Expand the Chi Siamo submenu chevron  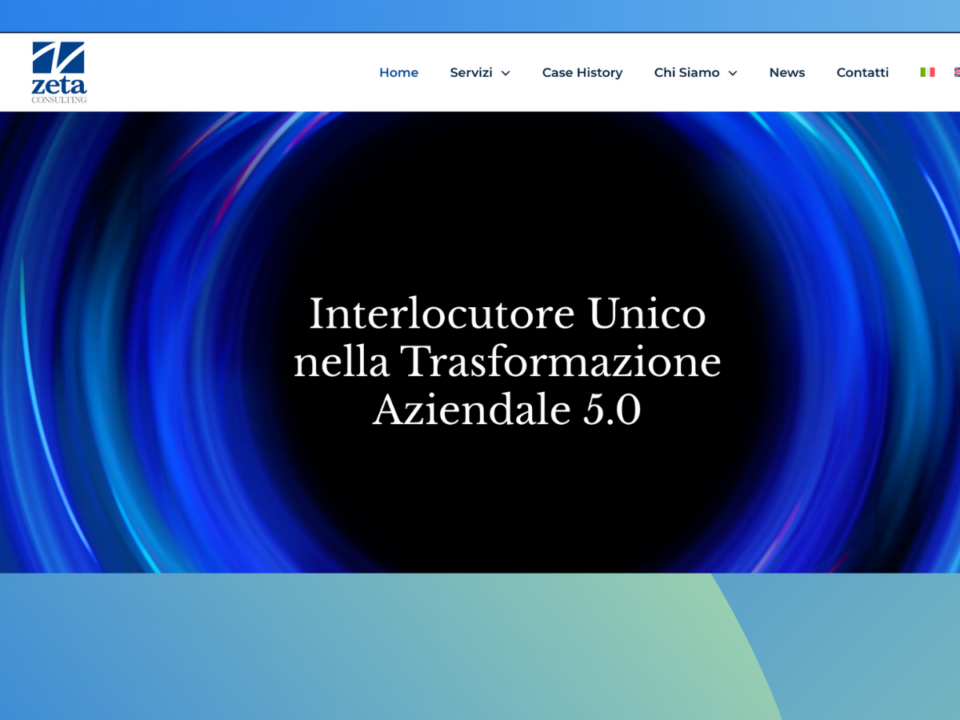(732, 73)
